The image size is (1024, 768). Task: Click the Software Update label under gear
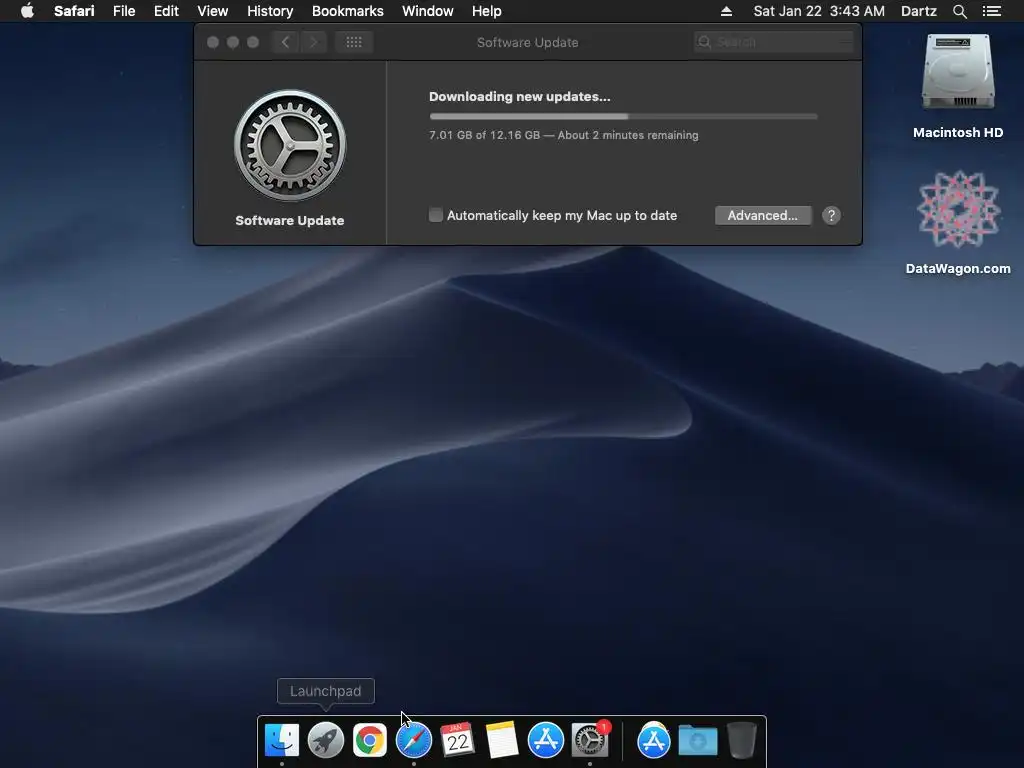pyautogui.click(x=289, y=220)
